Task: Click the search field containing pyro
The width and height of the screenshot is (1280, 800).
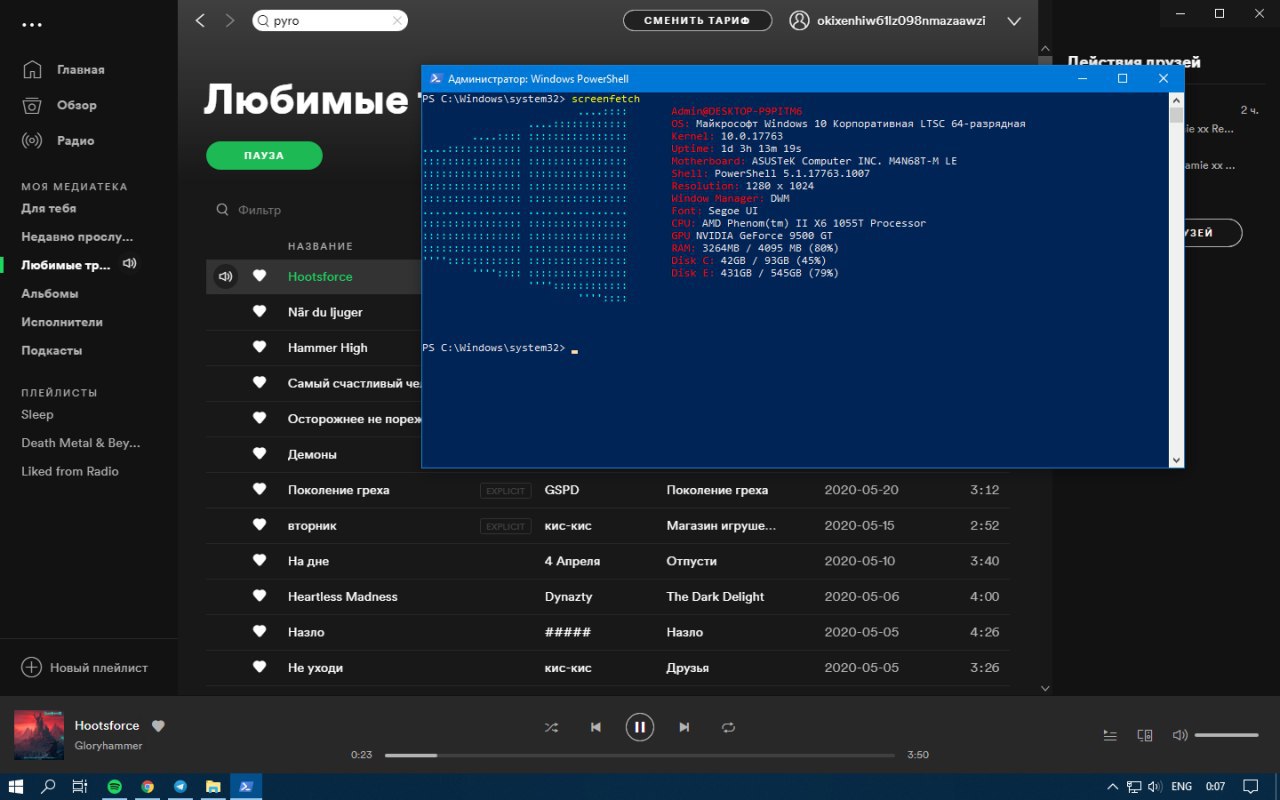Action: click(329, 20)
